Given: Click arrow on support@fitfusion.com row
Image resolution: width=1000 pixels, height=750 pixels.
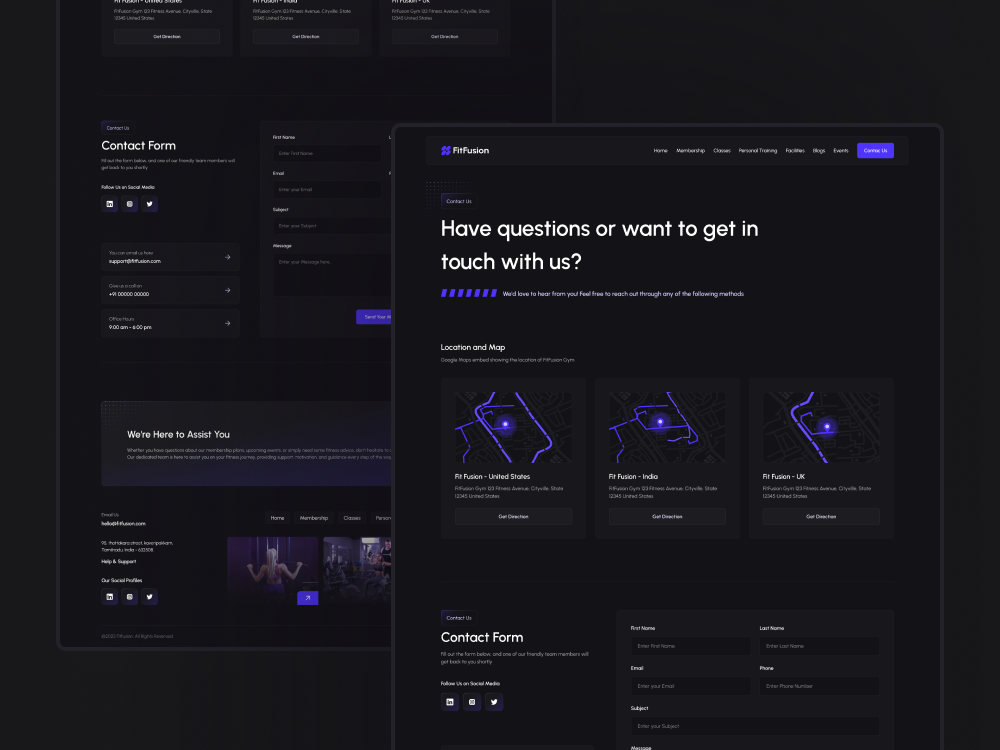Looking at the screenshot, I should coord(228,257).
